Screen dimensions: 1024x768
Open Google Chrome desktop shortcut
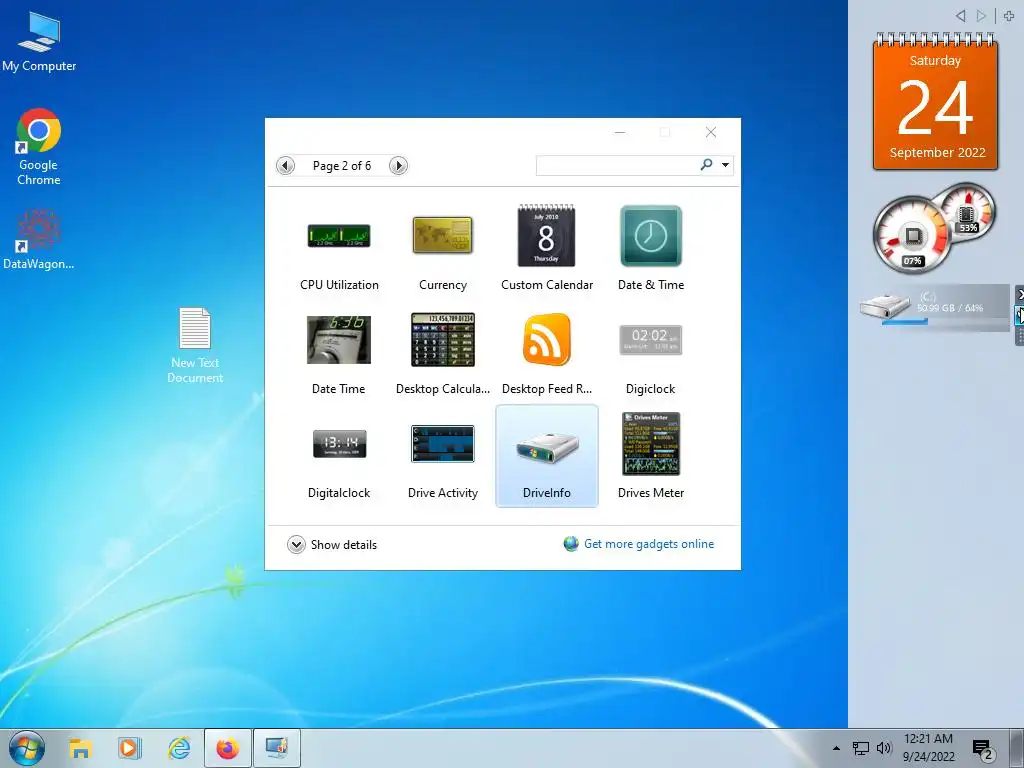tap(39, 148)
